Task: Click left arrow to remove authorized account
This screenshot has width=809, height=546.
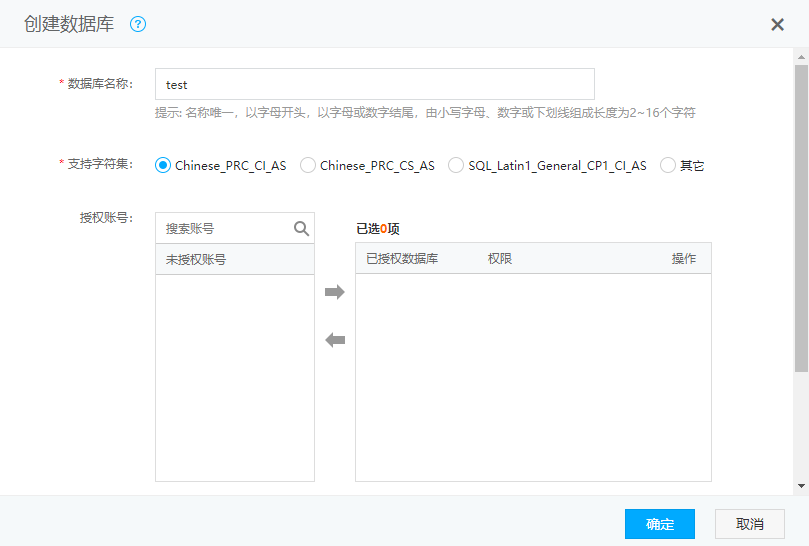Action: coord(335,340)
